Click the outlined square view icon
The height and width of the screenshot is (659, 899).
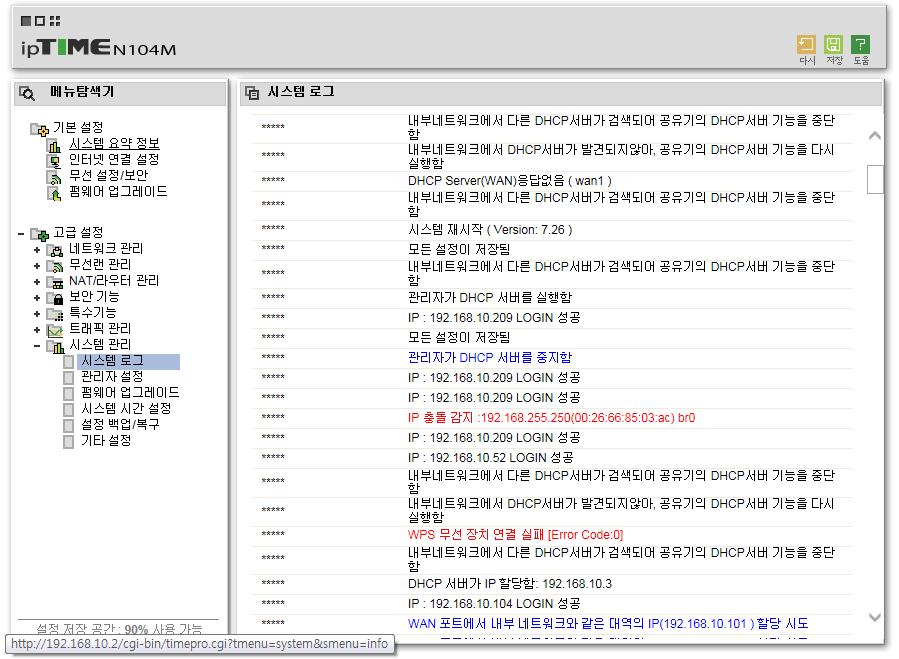click(x=40, y=21)
